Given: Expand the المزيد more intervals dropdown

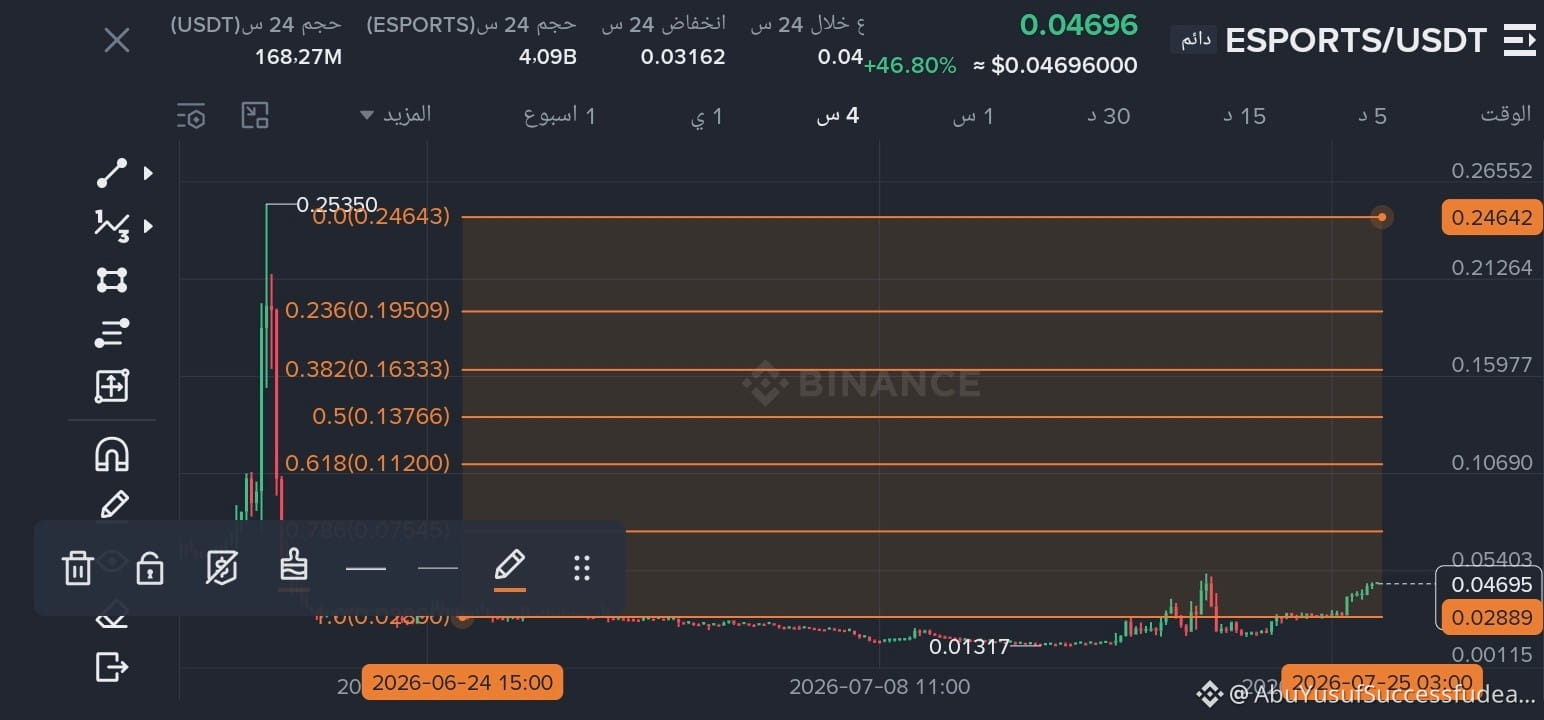Looking at the screenshot, I should coord(396,114).
